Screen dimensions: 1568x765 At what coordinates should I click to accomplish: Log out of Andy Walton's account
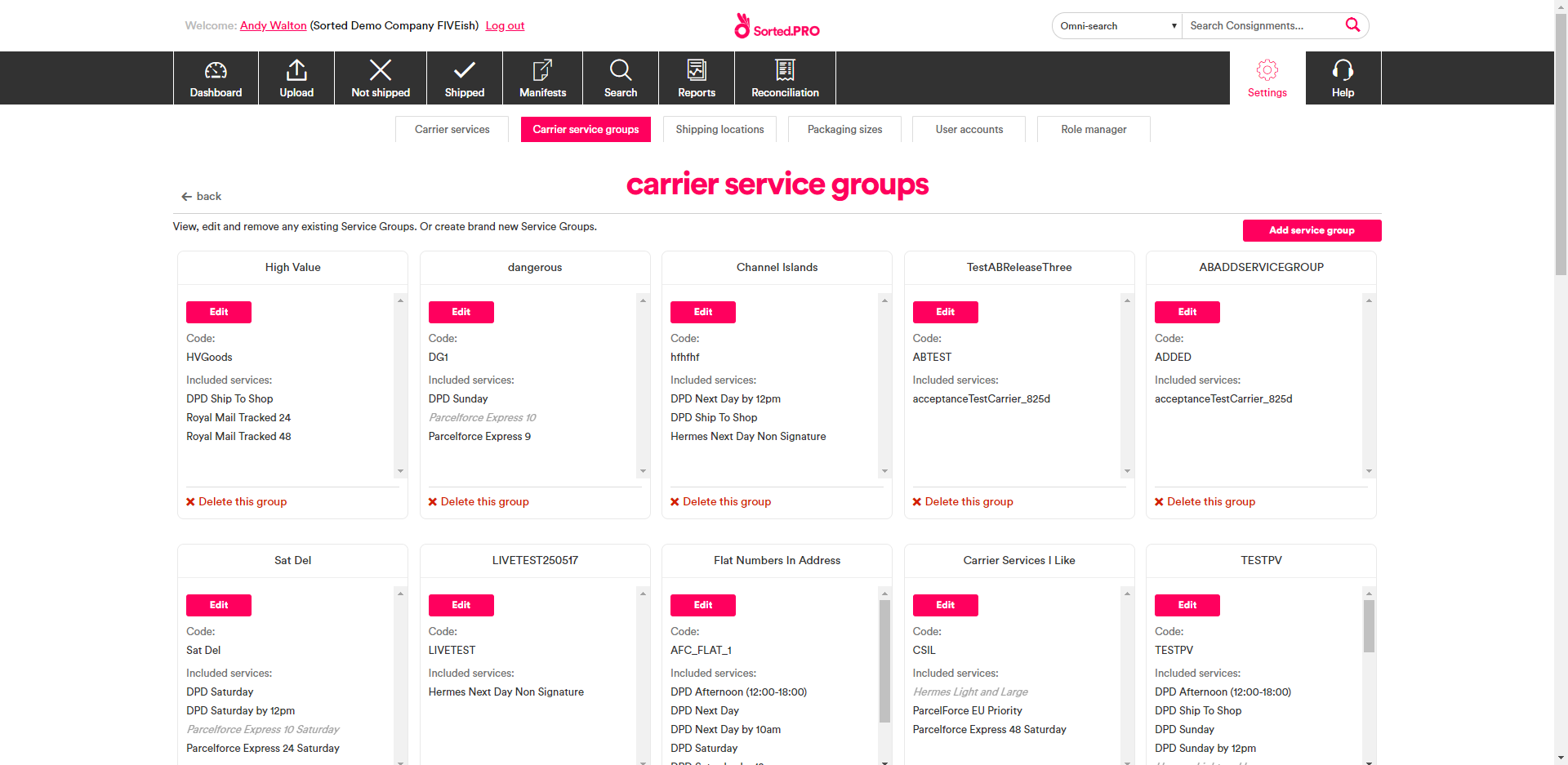(x=504, y=25)
